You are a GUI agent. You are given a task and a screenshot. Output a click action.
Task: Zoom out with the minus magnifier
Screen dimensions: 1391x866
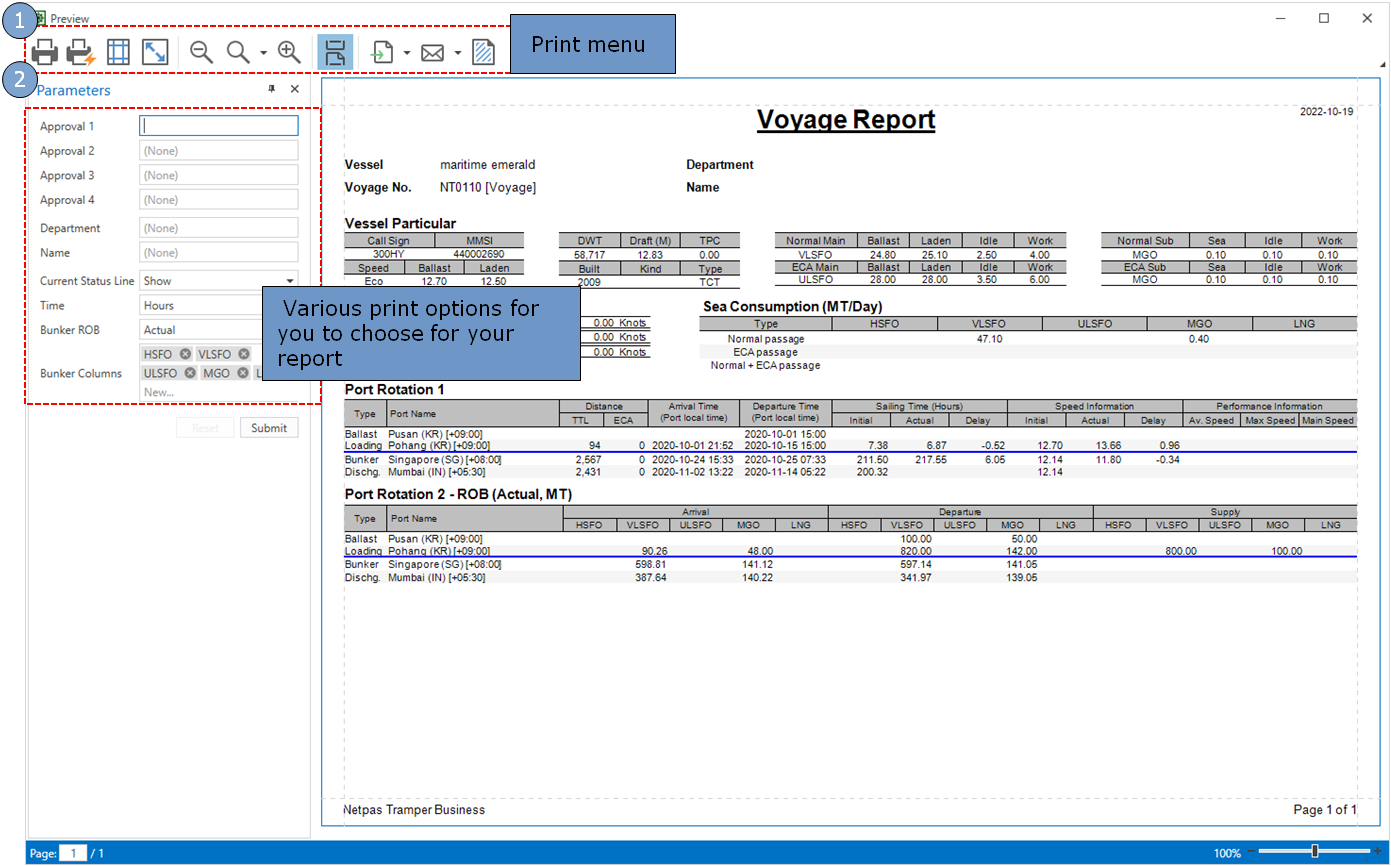click(x=201, y=53)
